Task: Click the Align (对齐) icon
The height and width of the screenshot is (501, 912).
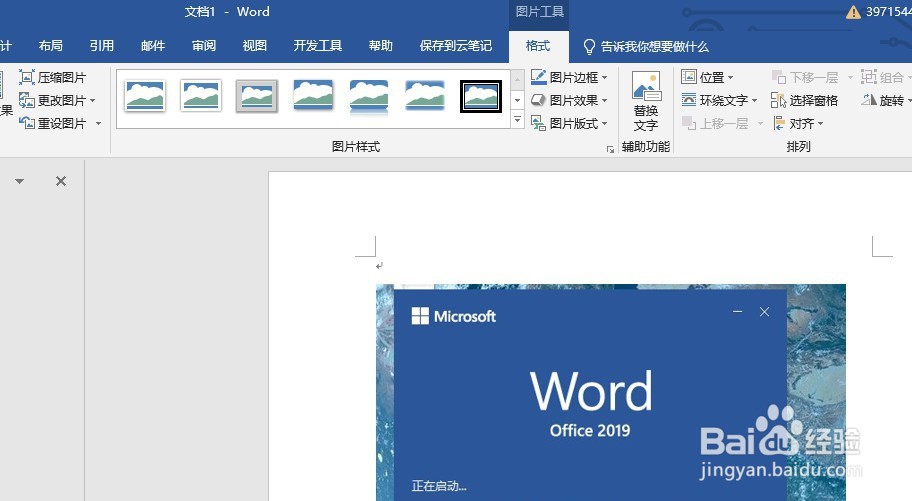Action: pyautogui.click(x=779, y=123)
